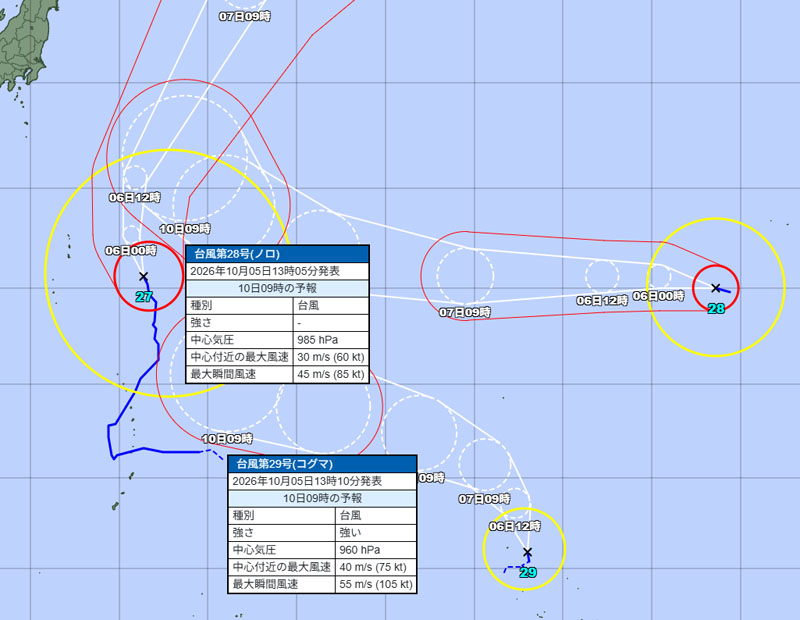800x620 pixels.
Task: Select the 45 m/s (85 kt) gust value
Action: point(331,374)
